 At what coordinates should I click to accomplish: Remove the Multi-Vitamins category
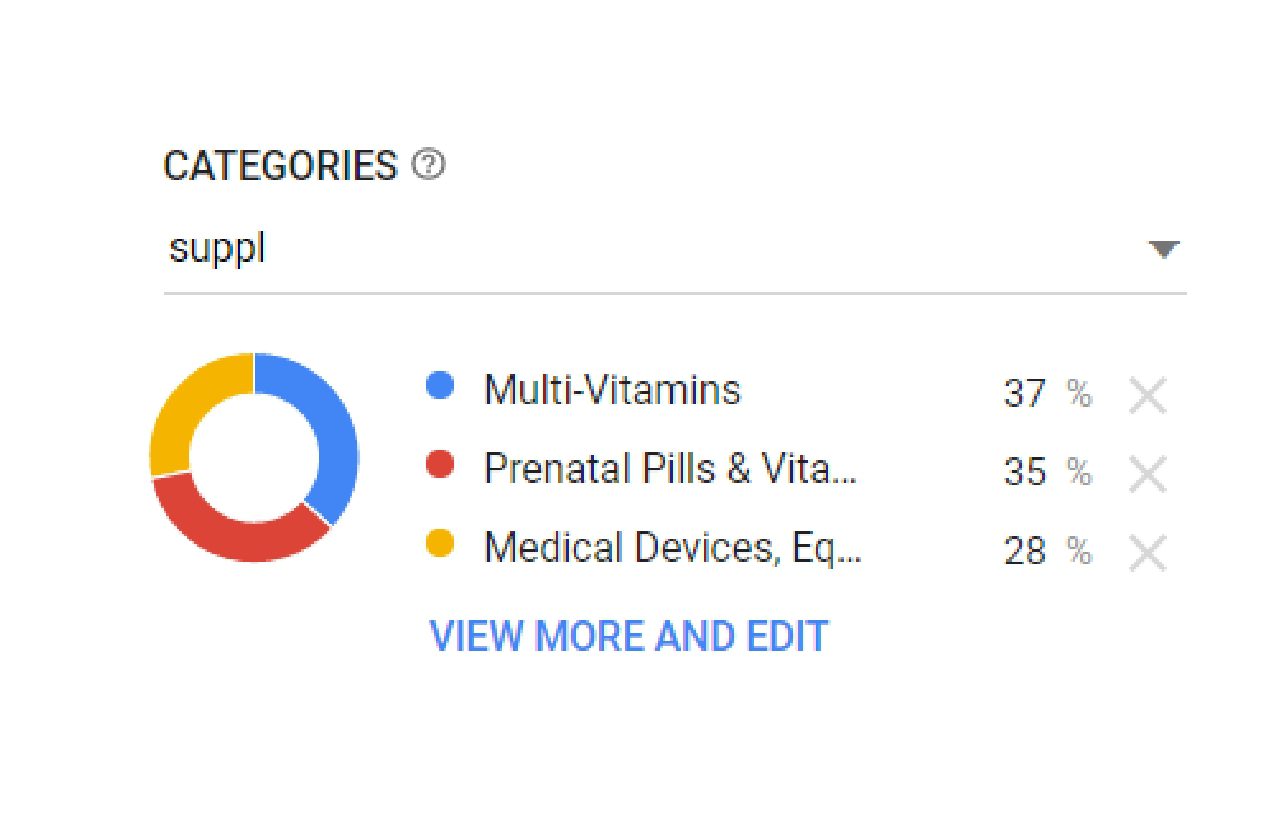(1147, 396)
